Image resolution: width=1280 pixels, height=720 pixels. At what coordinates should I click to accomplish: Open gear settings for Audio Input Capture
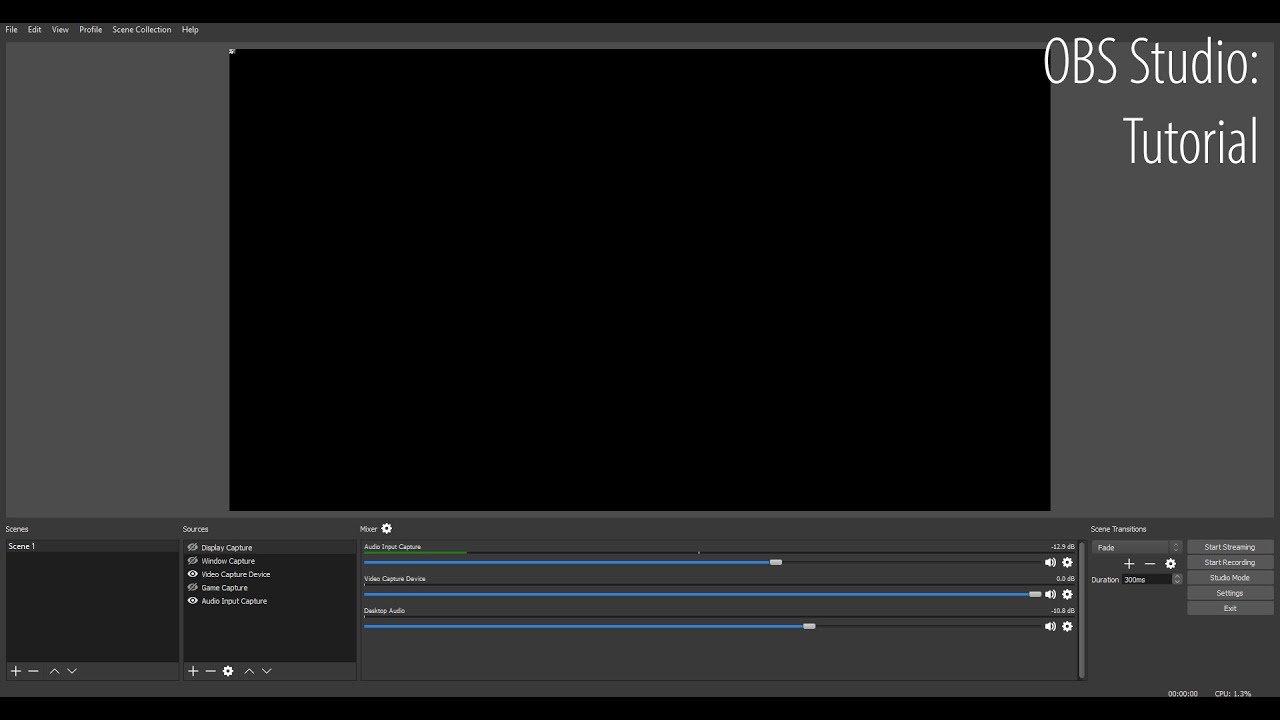click(x=1067, y=562)
